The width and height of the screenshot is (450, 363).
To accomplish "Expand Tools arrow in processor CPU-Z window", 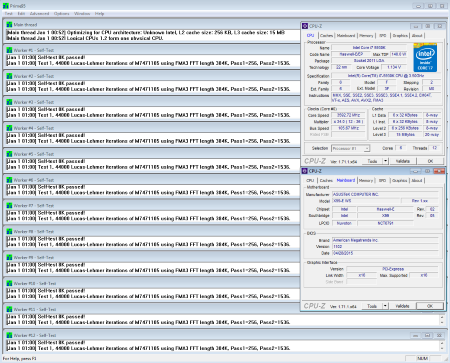I will [385, 161].
